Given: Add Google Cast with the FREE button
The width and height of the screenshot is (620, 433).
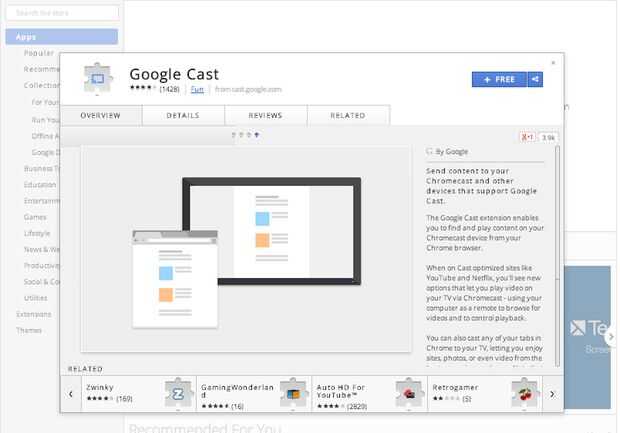Looking at the screenshot, I should coord(499,79).
